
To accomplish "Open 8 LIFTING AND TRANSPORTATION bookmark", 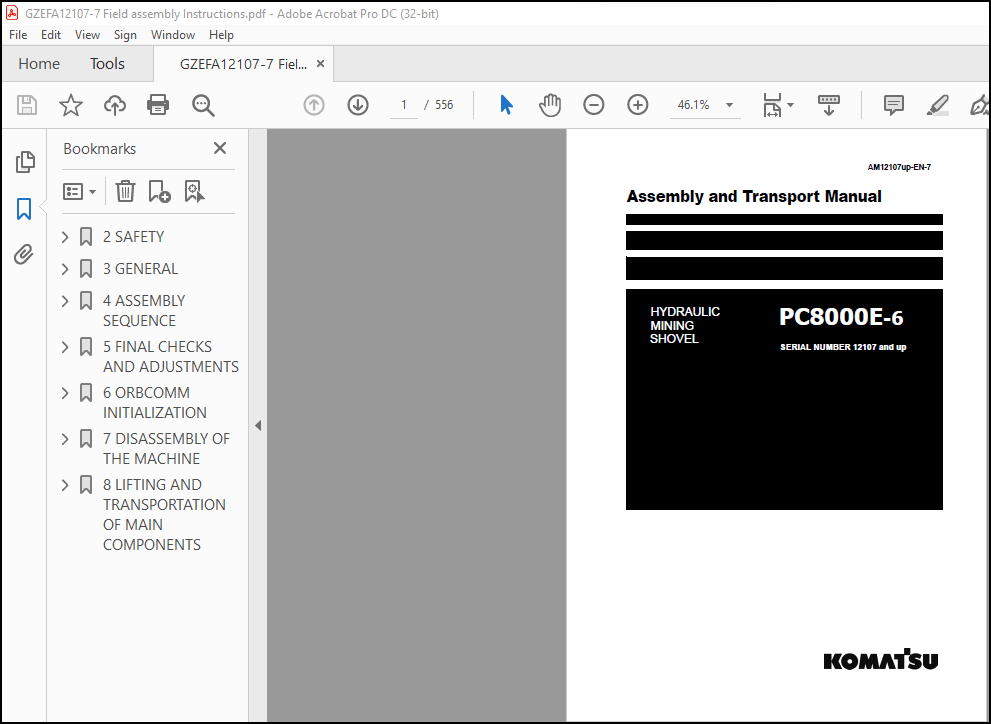I will [x=164, y=515].
